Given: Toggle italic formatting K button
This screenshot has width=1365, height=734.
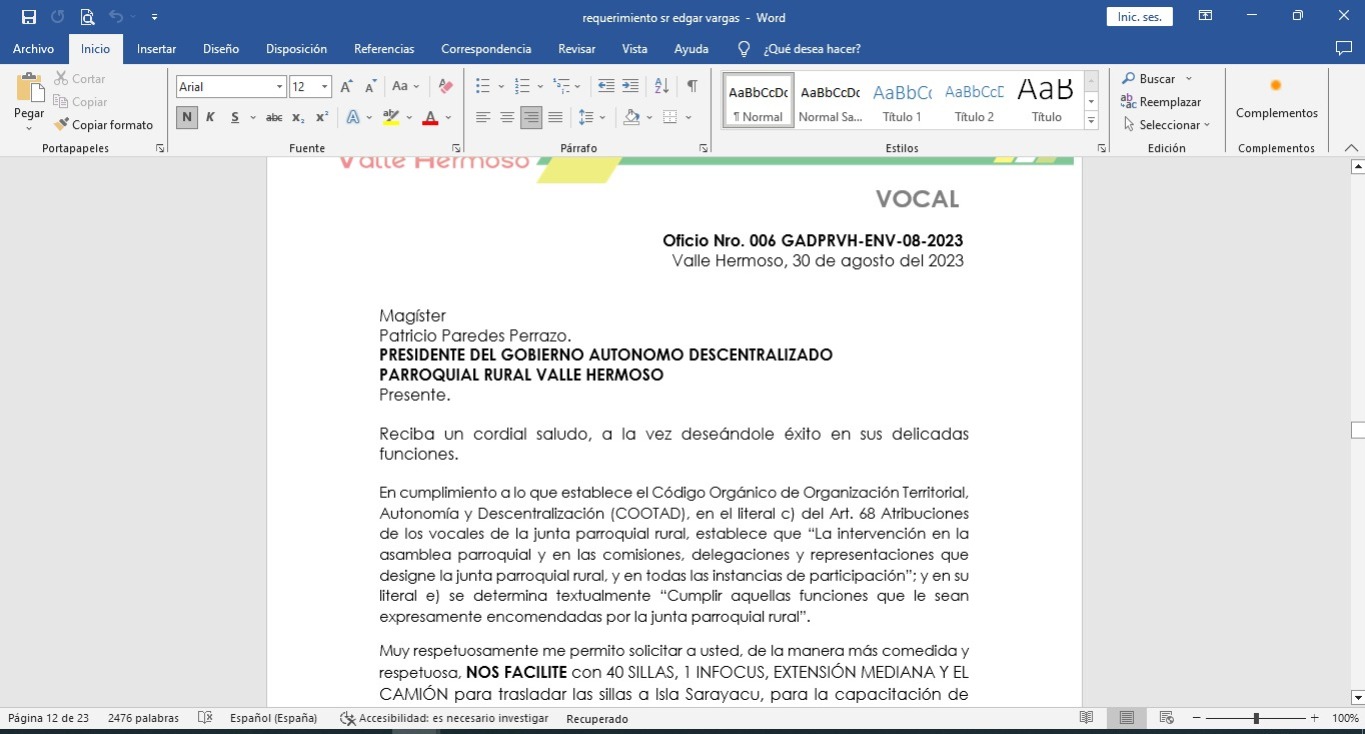Looking at the screenshot, I should click(210, 118).
